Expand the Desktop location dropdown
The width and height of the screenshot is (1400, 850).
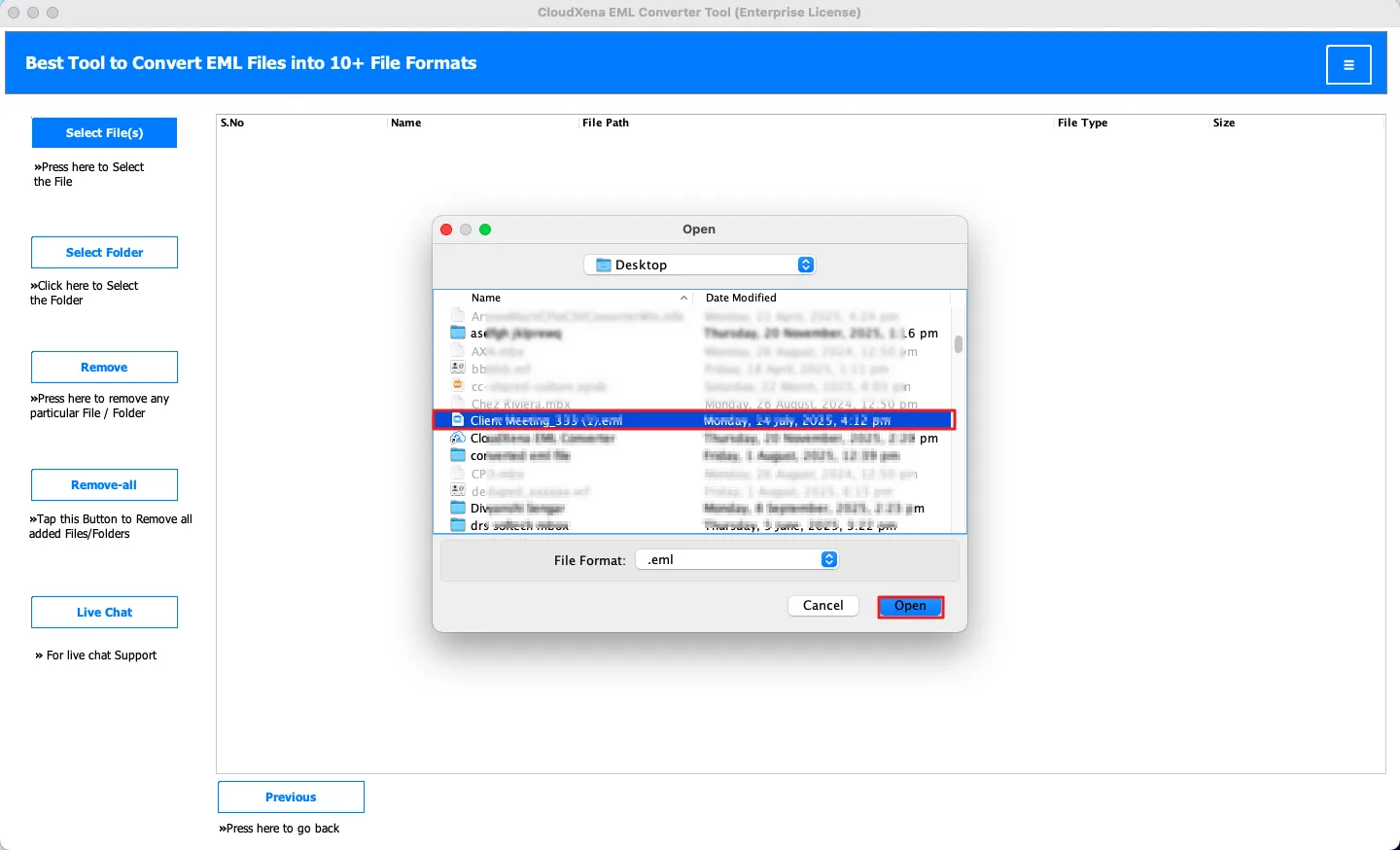pyautogui.click(x=805, y=266)
